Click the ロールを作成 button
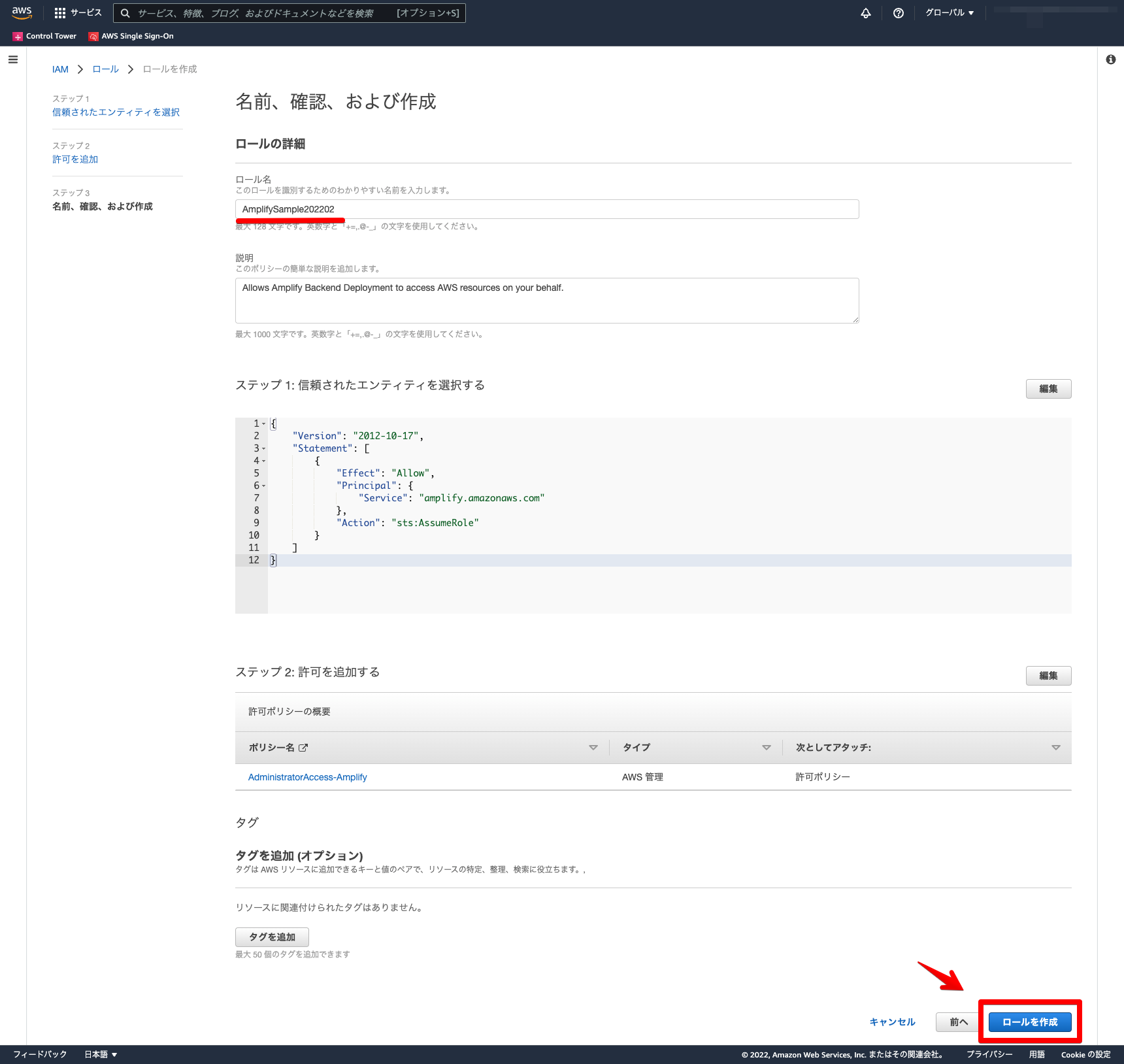 [1030, 1022]
